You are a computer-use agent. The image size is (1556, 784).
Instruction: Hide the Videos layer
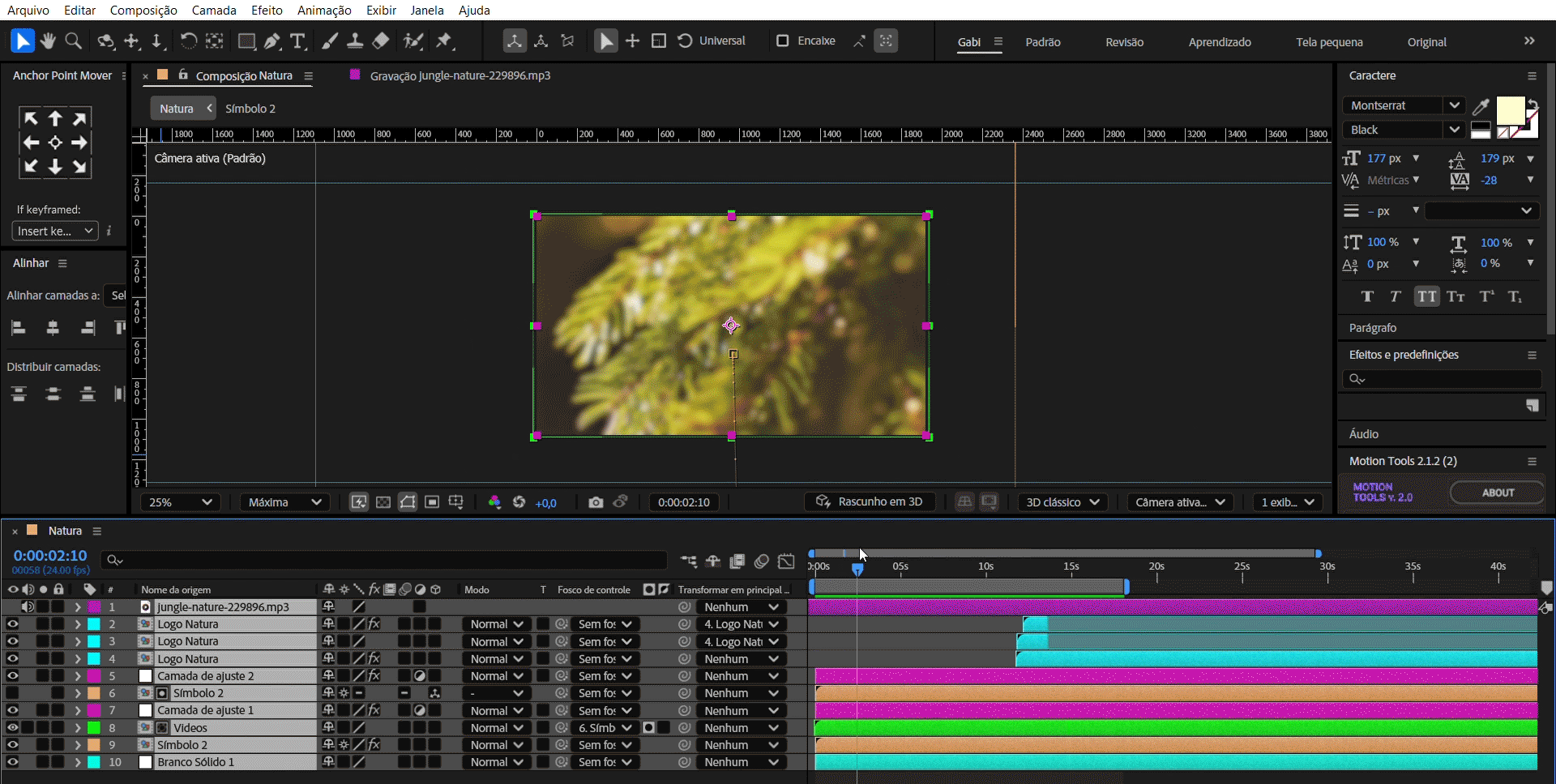coord(12,727)
